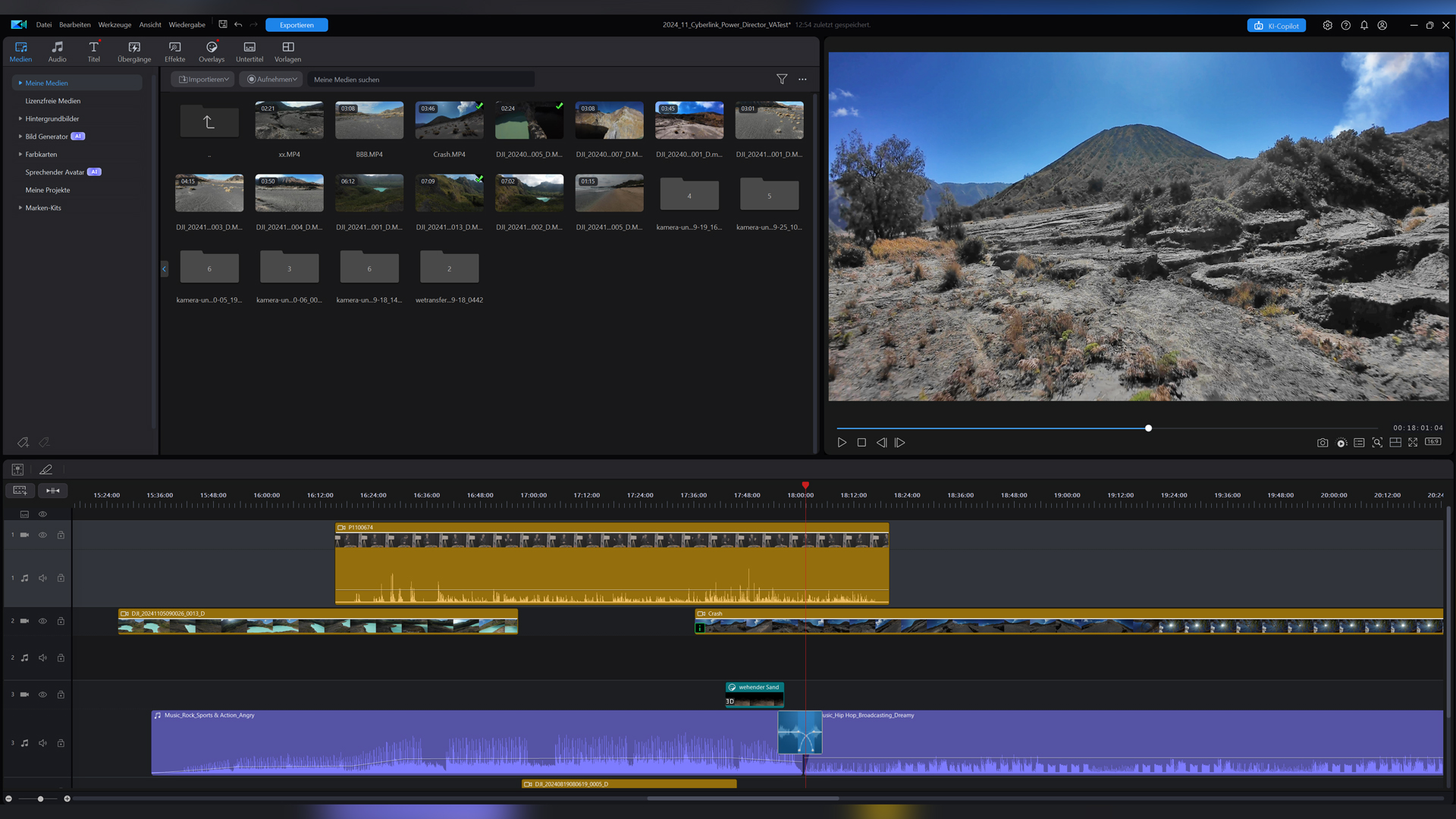Click the snapshot camera icon in preview
The height and width of the screenshot is (819, 1456).
pyautogui.click(x=1323, y=443)
